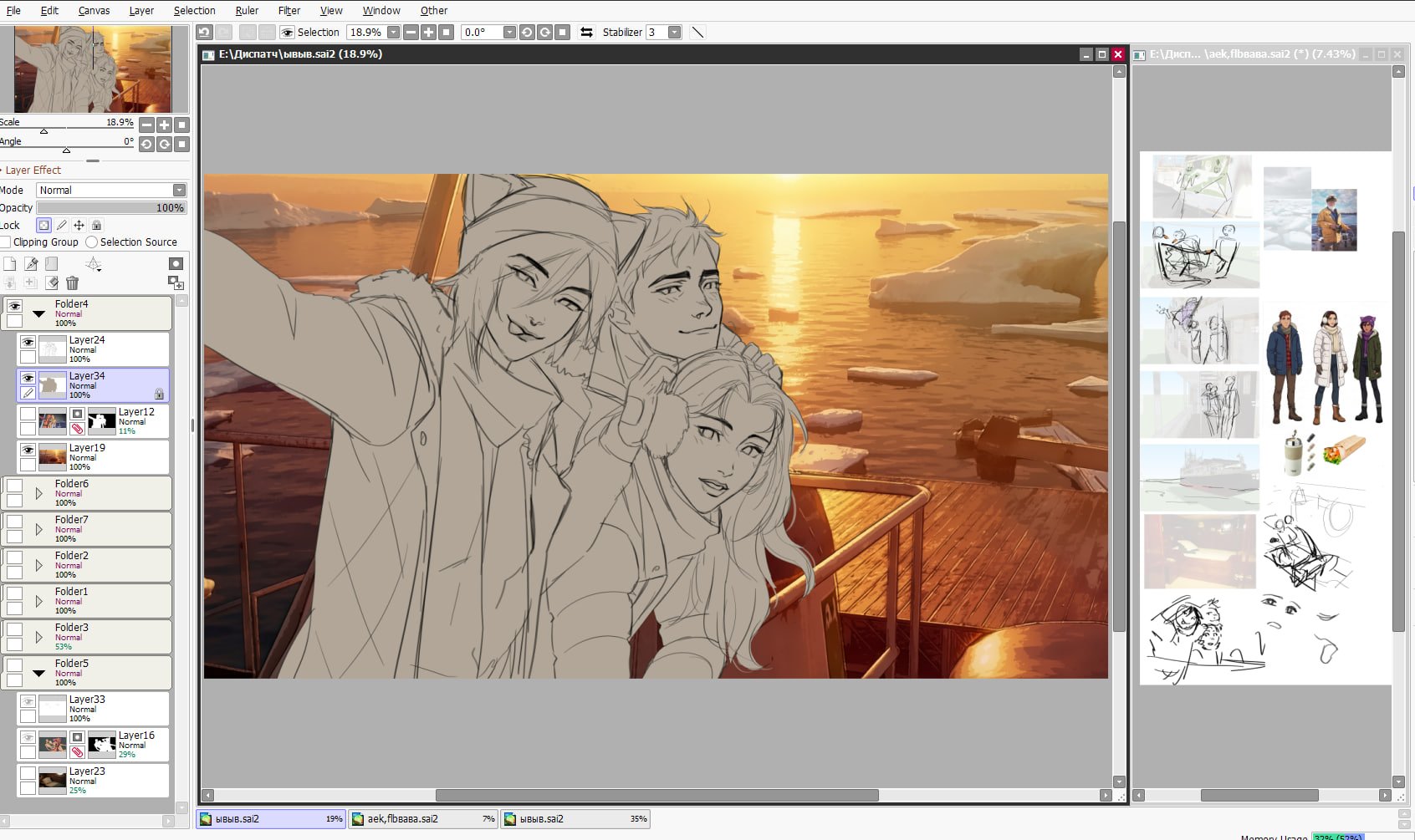Reset the zoom with top toolbar square button
Screen dimensions: 1415x840
[447, 33]
